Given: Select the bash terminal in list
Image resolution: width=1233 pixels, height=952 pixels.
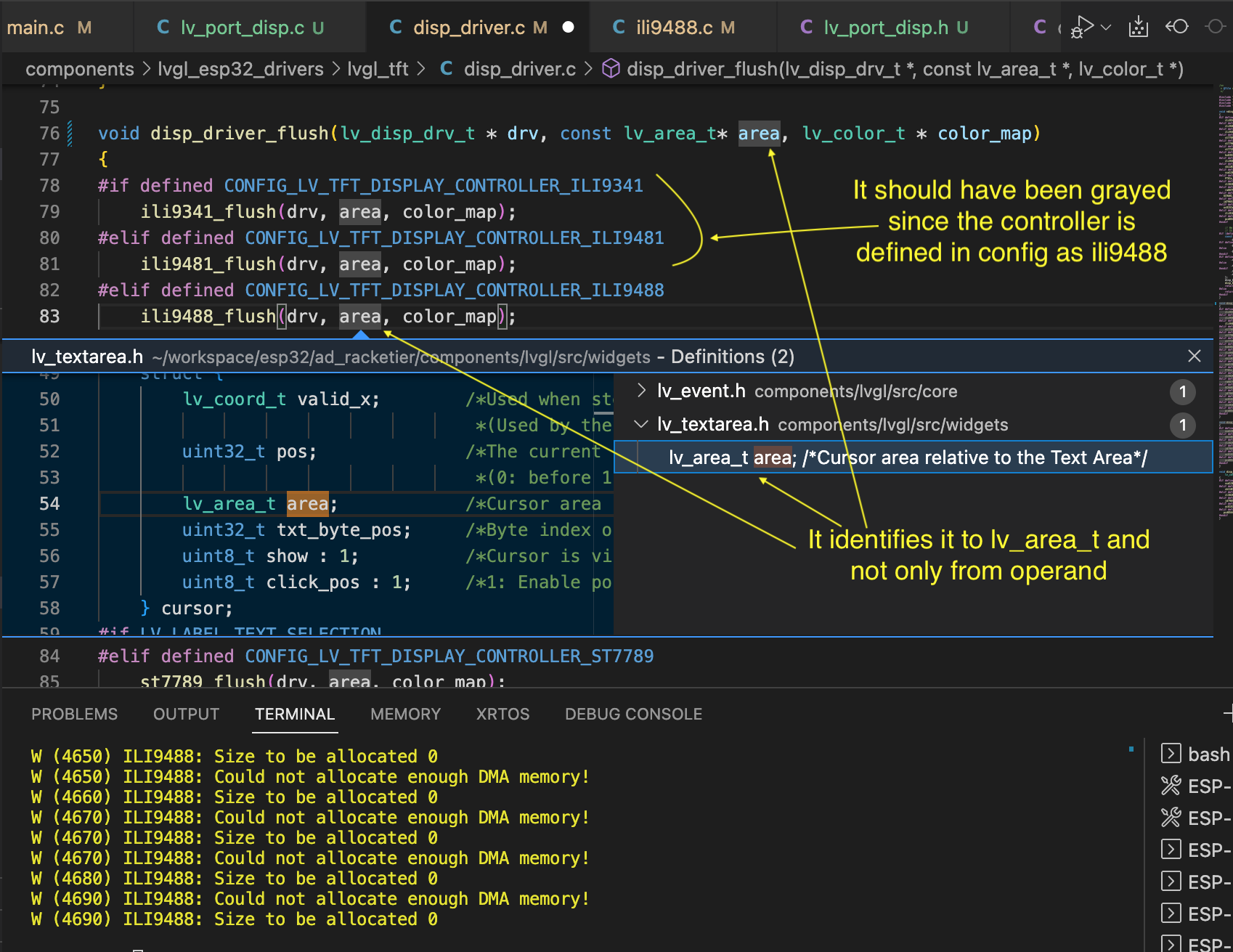Looking at the screenshot, I should [x=1195, y=754].
